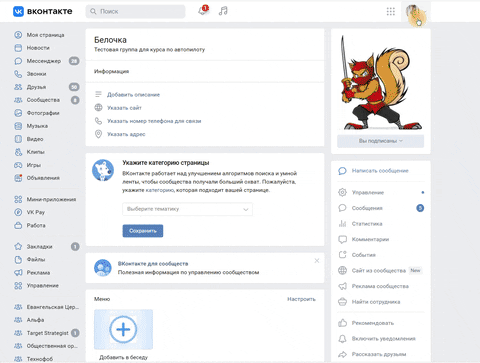Click the squirrel ninja group avatar
The height and width of the screenshot is (363, 480).
[x=381, y=82]
